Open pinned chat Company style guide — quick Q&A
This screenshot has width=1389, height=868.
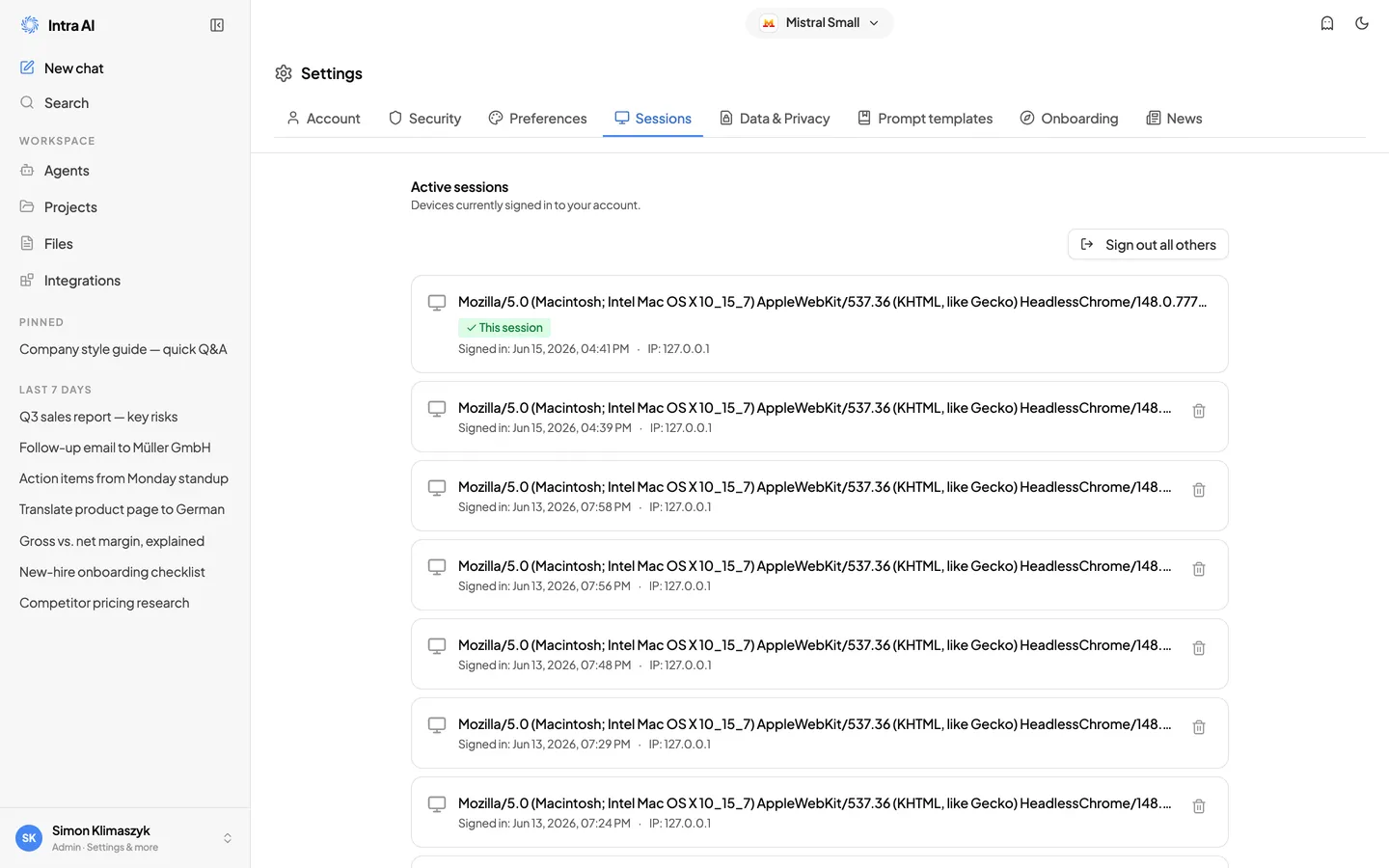click(x=123, y=349)
